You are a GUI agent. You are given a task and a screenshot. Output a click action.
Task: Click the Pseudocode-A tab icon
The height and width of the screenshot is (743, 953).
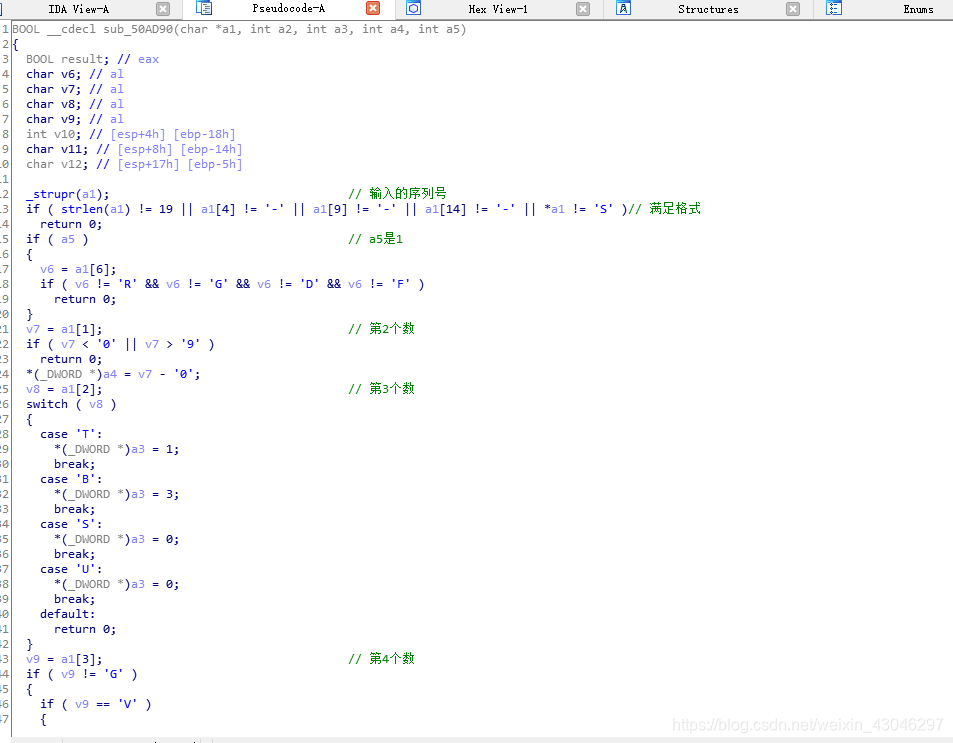pos(204,9)
